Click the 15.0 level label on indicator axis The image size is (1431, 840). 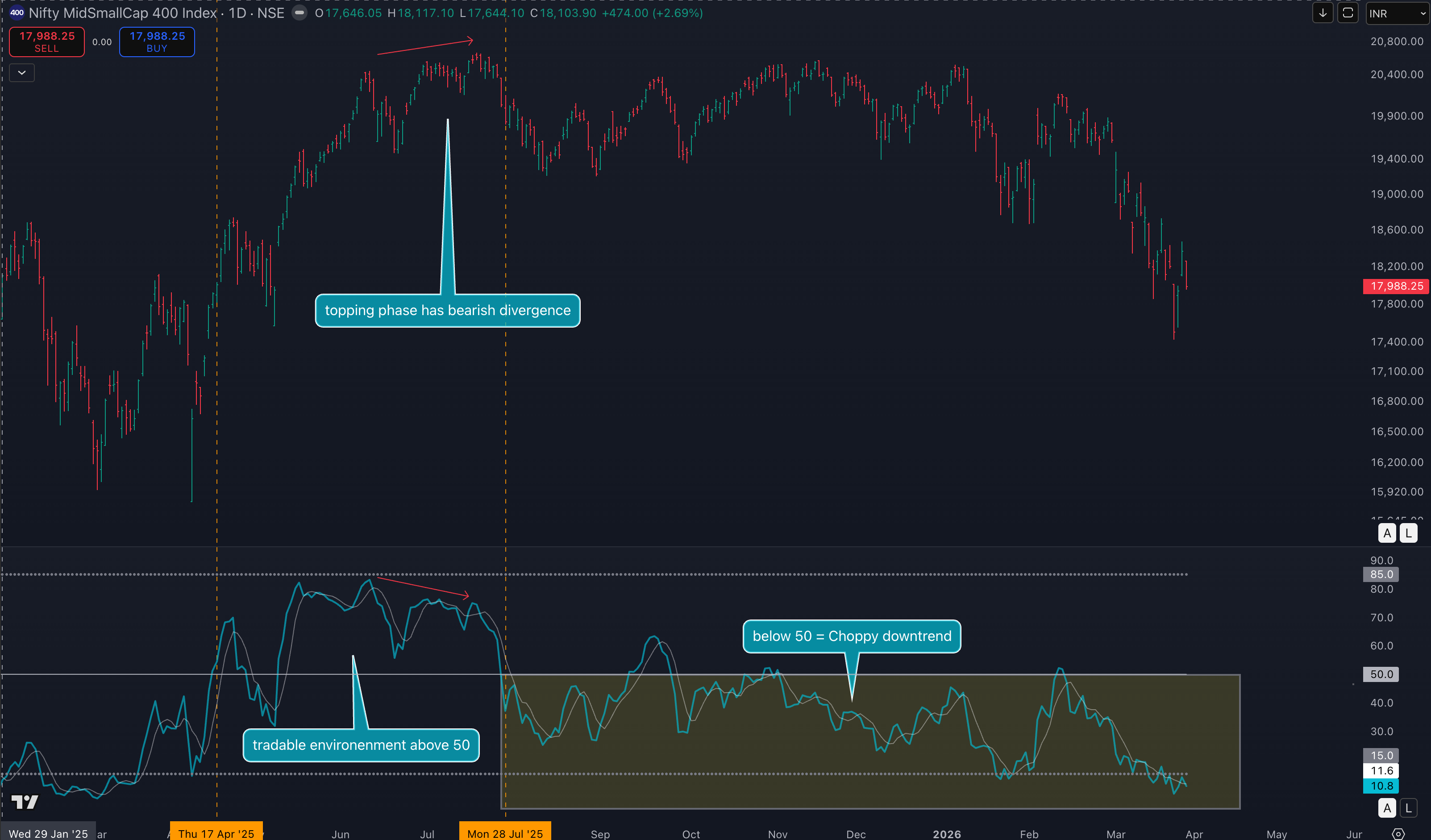click(1381, 755)
